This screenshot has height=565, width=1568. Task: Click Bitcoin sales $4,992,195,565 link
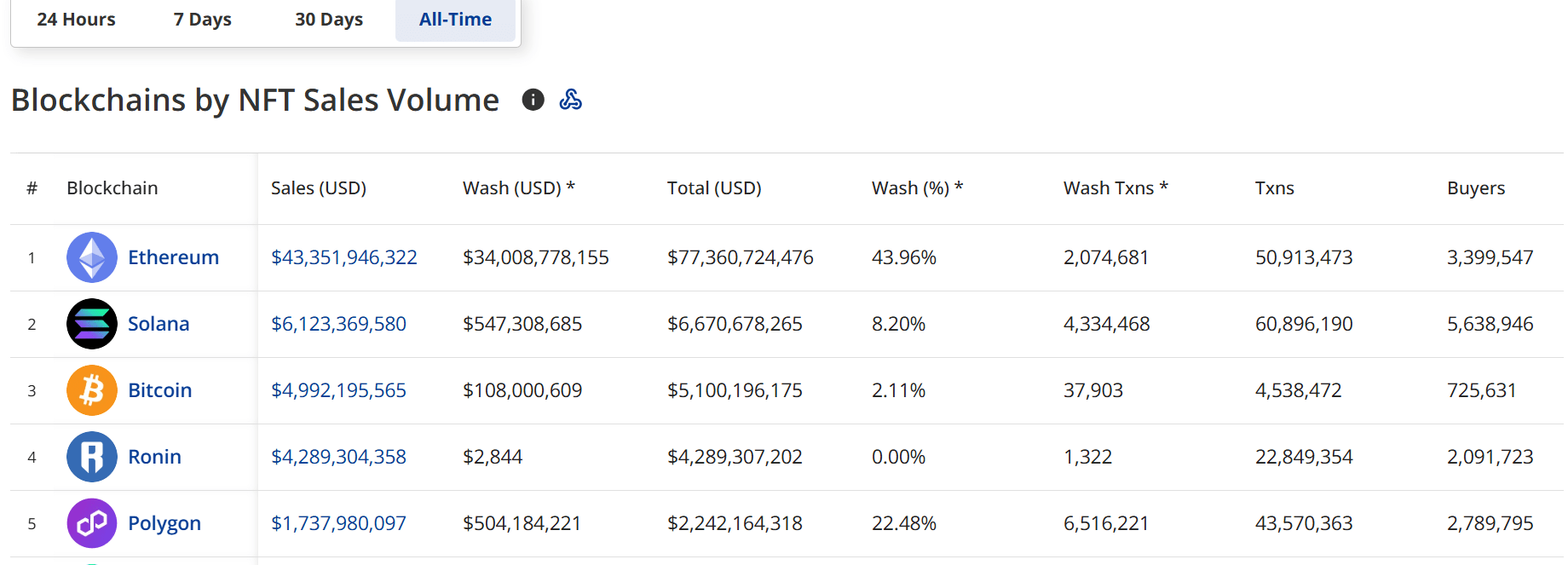click(x=338, y=390)
